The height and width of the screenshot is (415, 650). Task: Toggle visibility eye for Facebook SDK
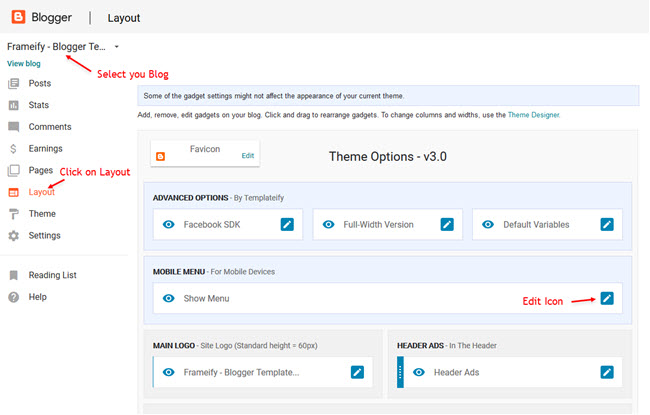point(169,224)
